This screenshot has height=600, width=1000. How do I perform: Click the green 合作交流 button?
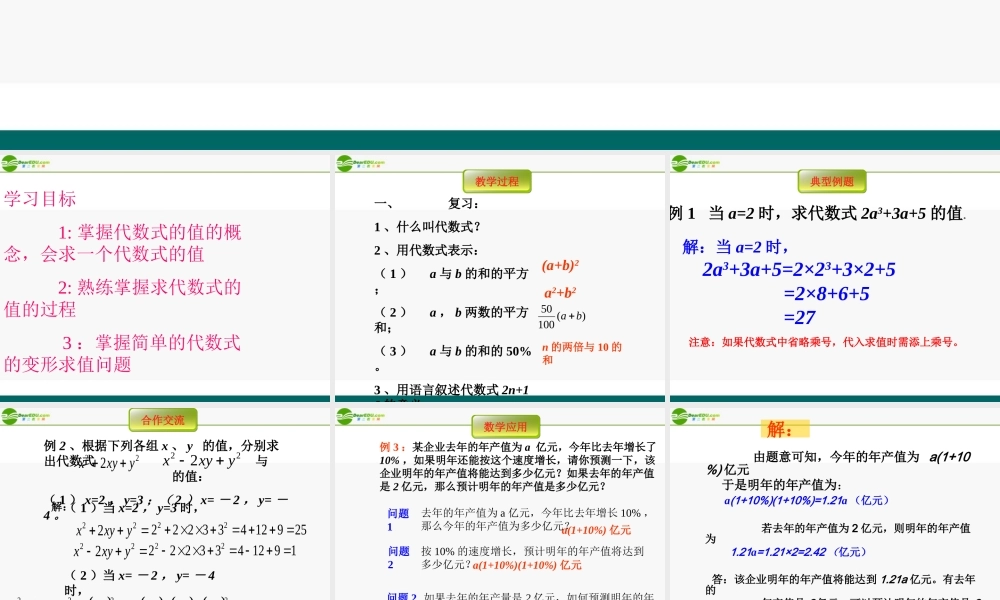163,420
